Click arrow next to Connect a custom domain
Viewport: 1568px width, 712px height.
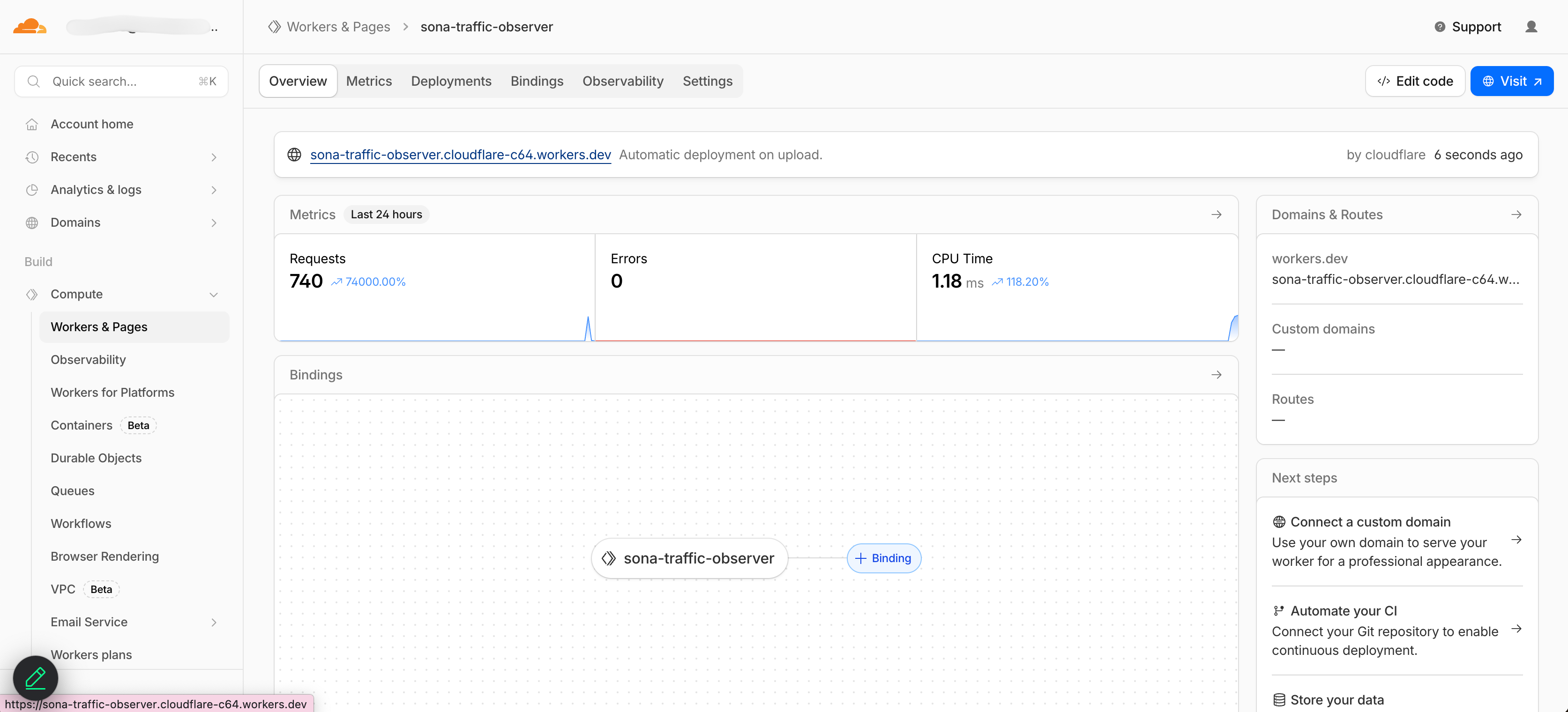(1516, 540)
